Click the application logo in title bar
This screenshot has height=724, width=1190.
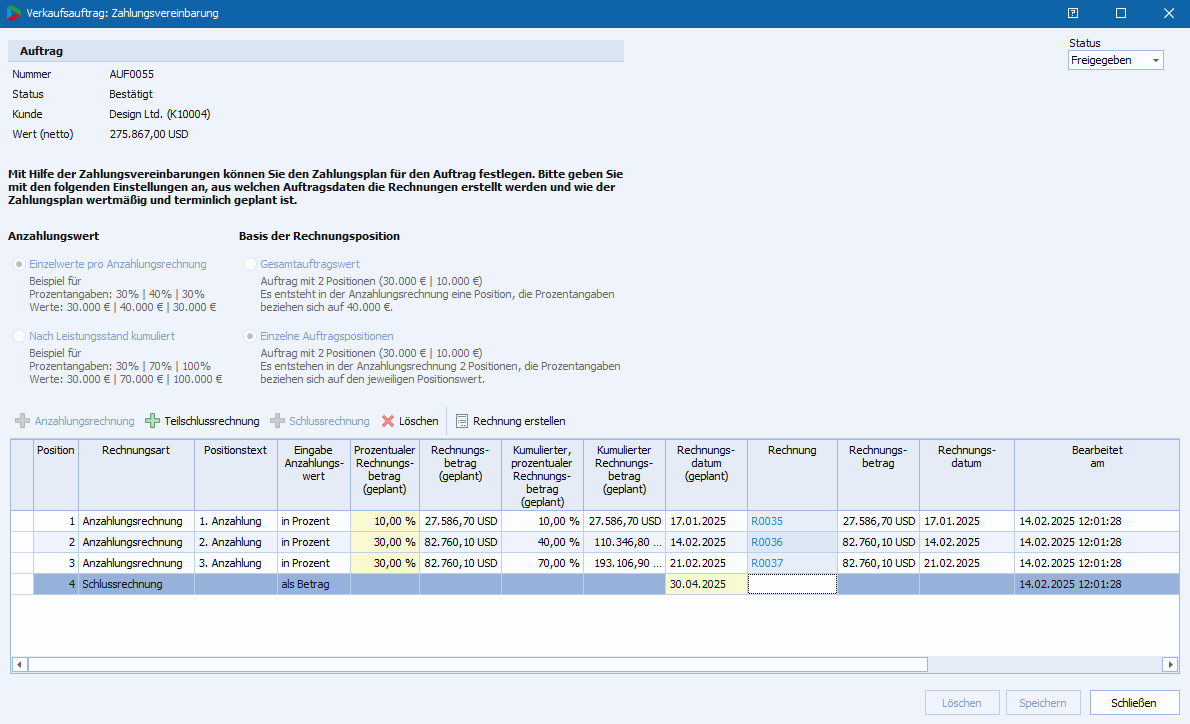[x=14, y=14]
